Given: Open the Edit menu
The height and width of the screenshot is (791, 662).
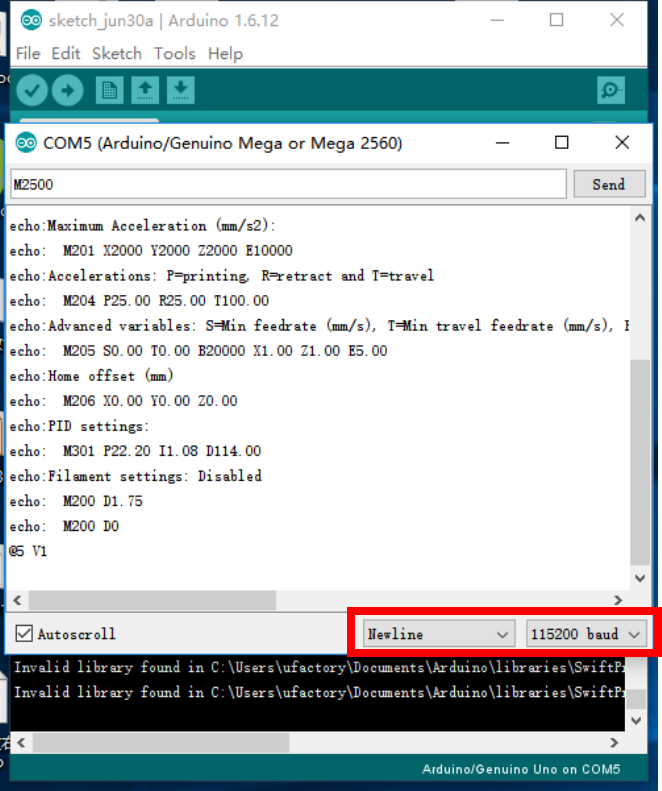Looking at the screenshot, I should pos(66,53).
